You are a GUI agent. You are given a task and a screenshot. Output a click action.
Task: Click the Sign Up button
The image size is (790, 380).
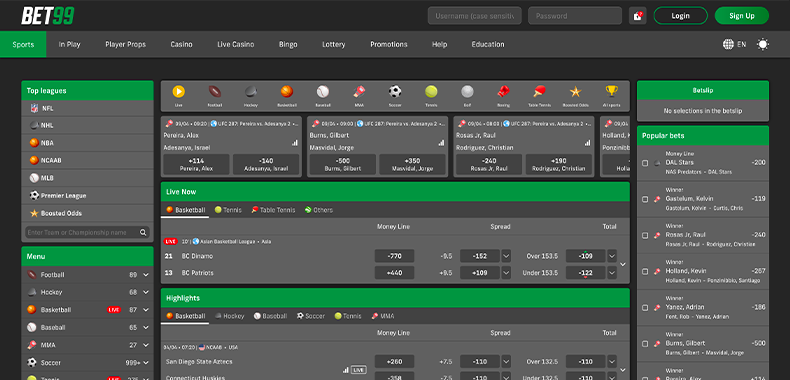coord(742,16)
